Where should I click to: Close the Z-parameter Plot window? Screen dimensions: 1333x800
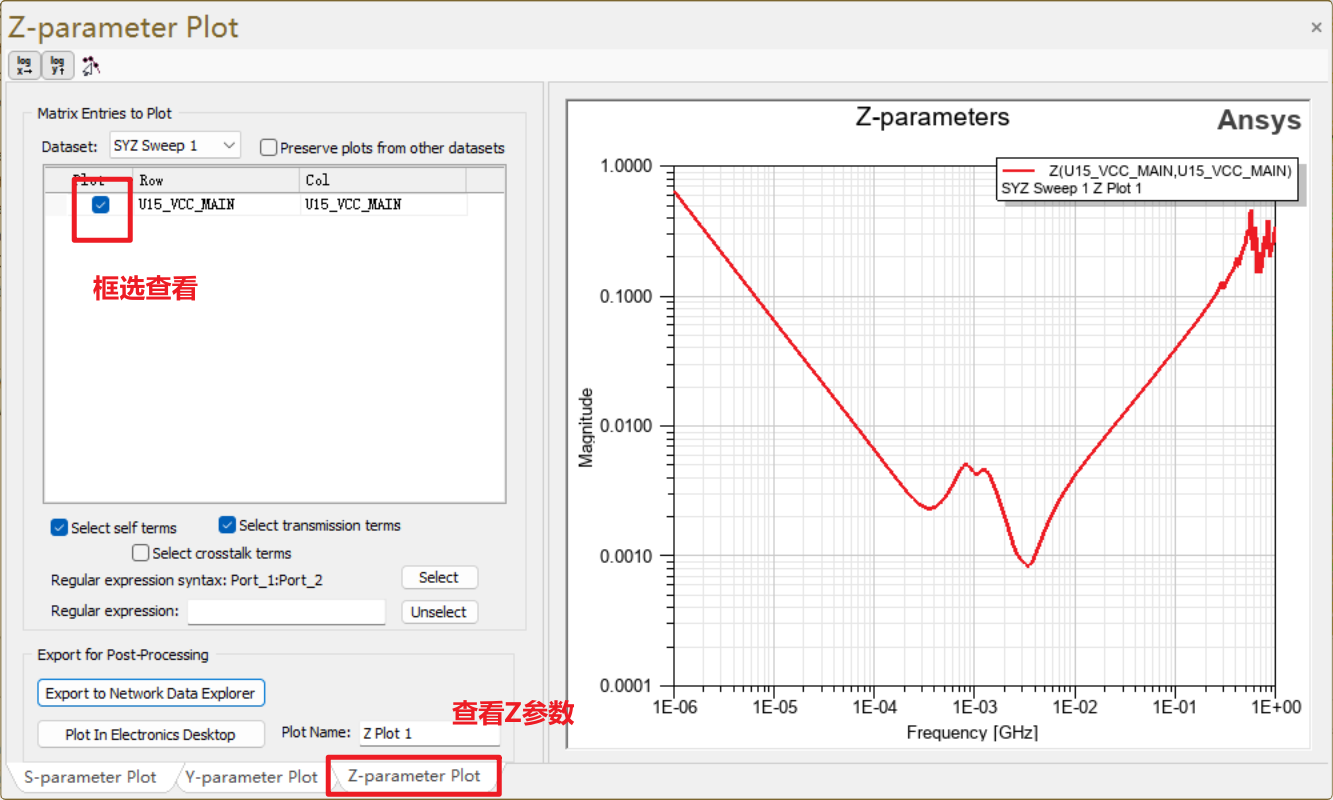pyautogui.click(x=1317, y=28)
